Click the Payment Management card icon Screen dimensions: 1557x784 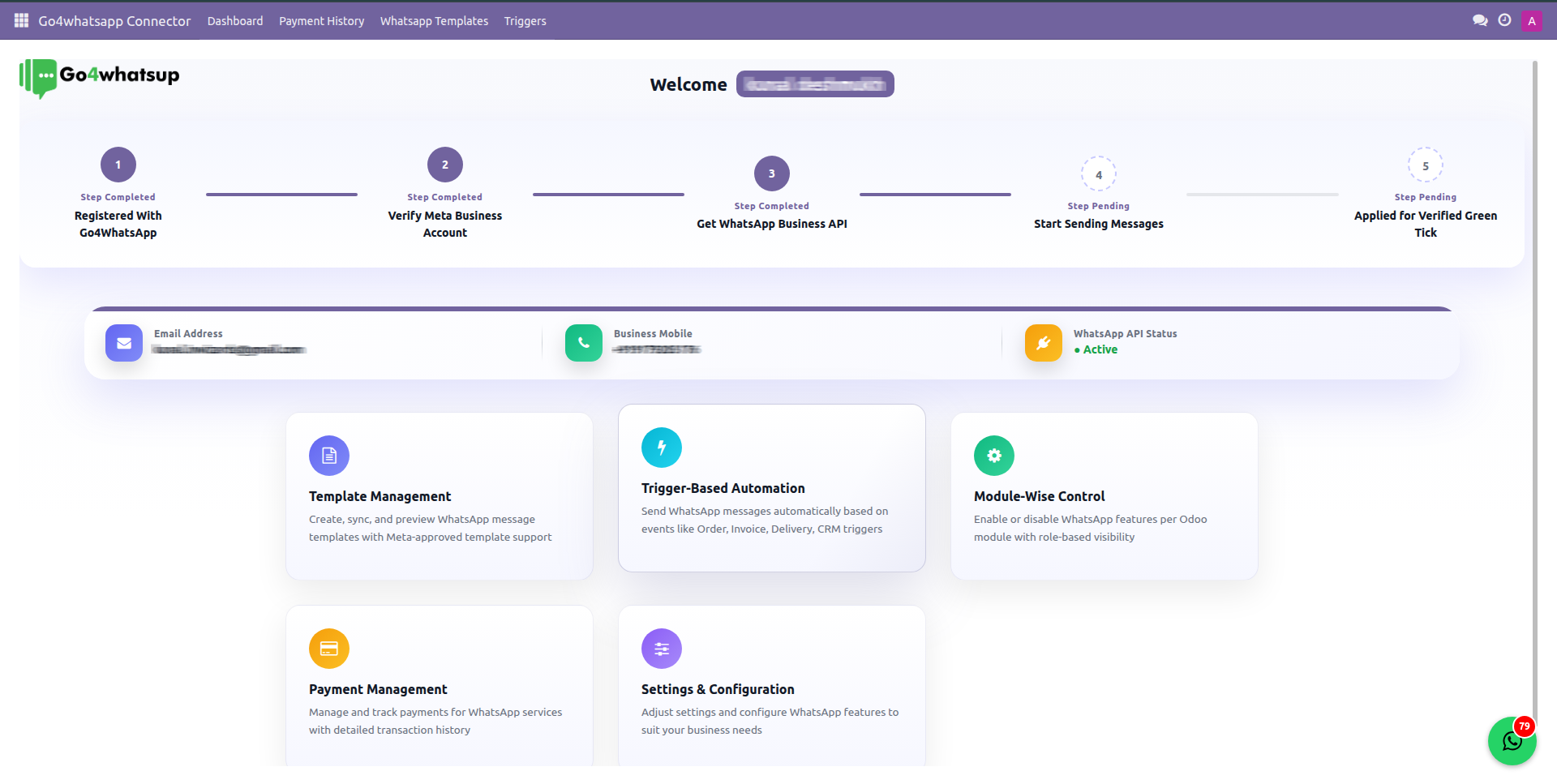pyautogui.click(x=329, y=649)
